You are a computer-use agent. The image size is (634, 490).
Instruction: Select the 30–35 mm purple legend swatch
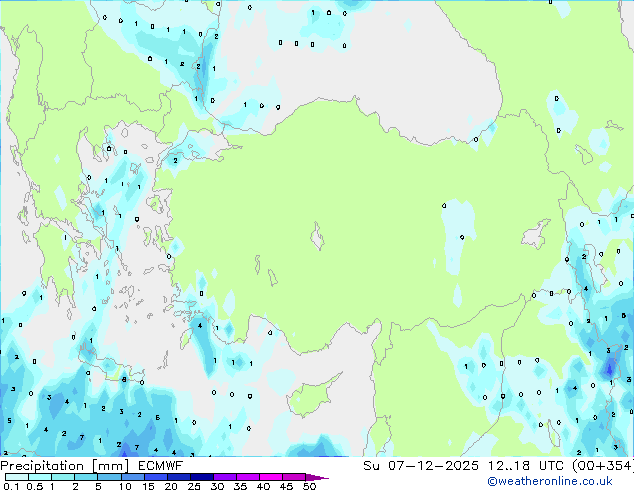pyautogui.click(x=225, y=477)
